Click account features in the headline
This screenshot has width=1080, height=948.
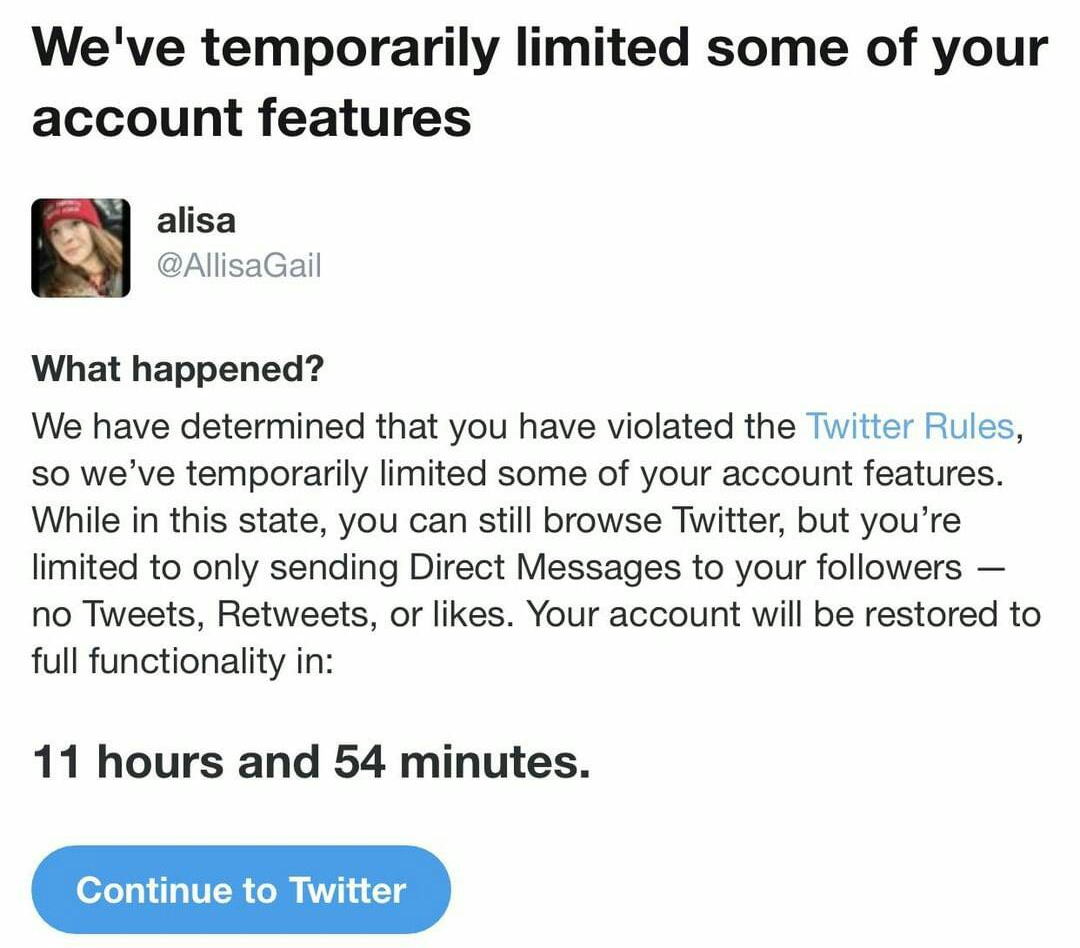click(251, 117)
